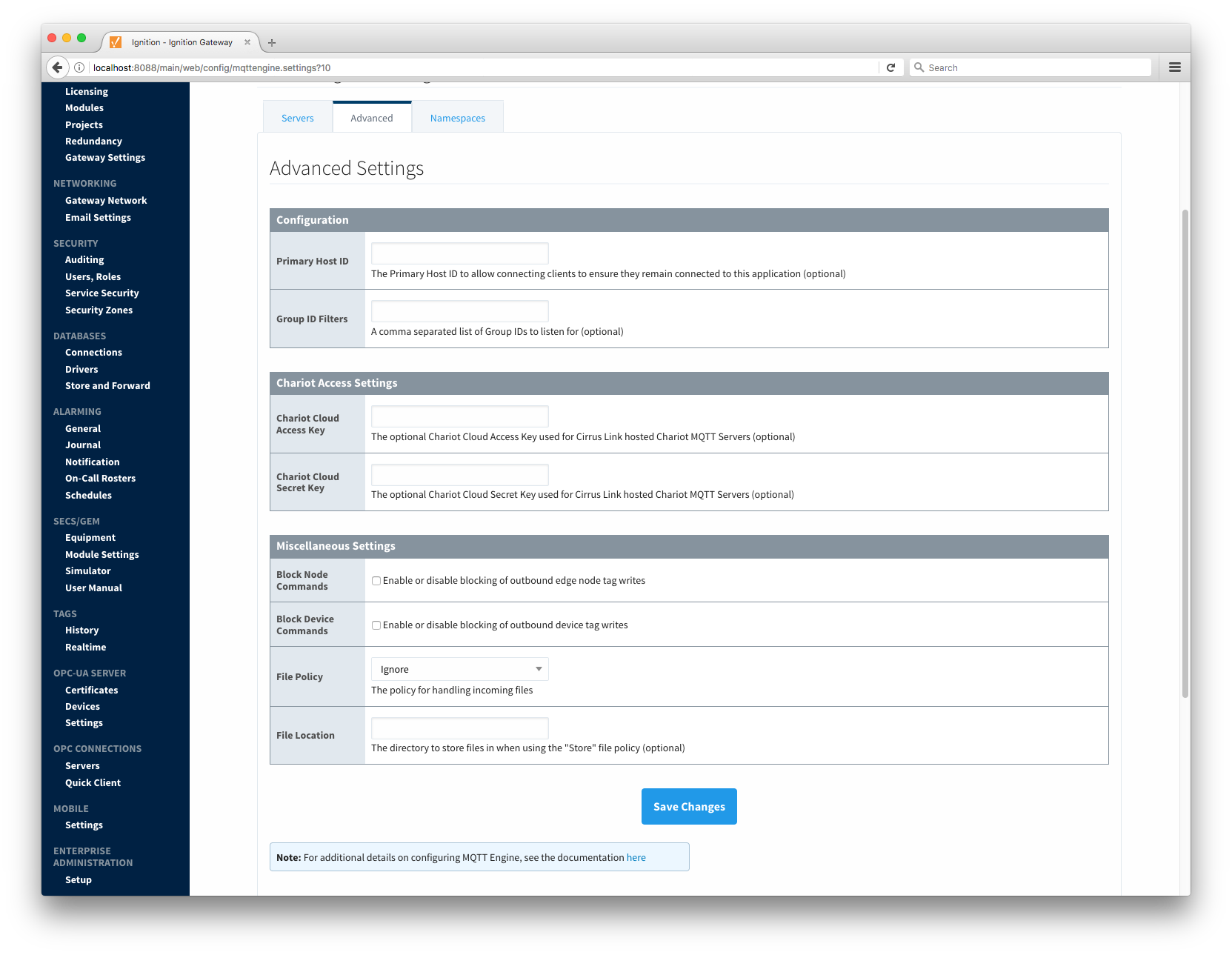1232x955 pixels.
Task: Open Projects in the sidebar
Action: (84, 124)
